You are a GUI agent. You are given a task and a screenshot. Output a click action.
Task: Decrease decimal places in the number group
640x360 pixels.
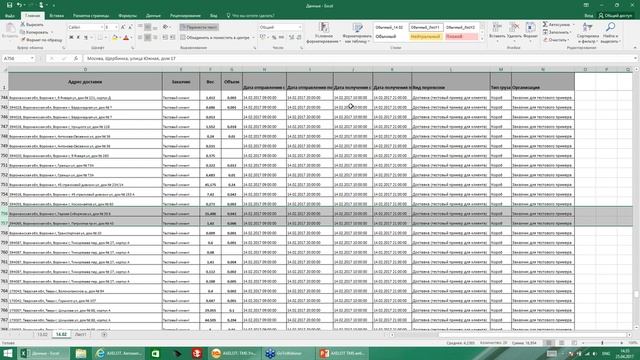299,37
